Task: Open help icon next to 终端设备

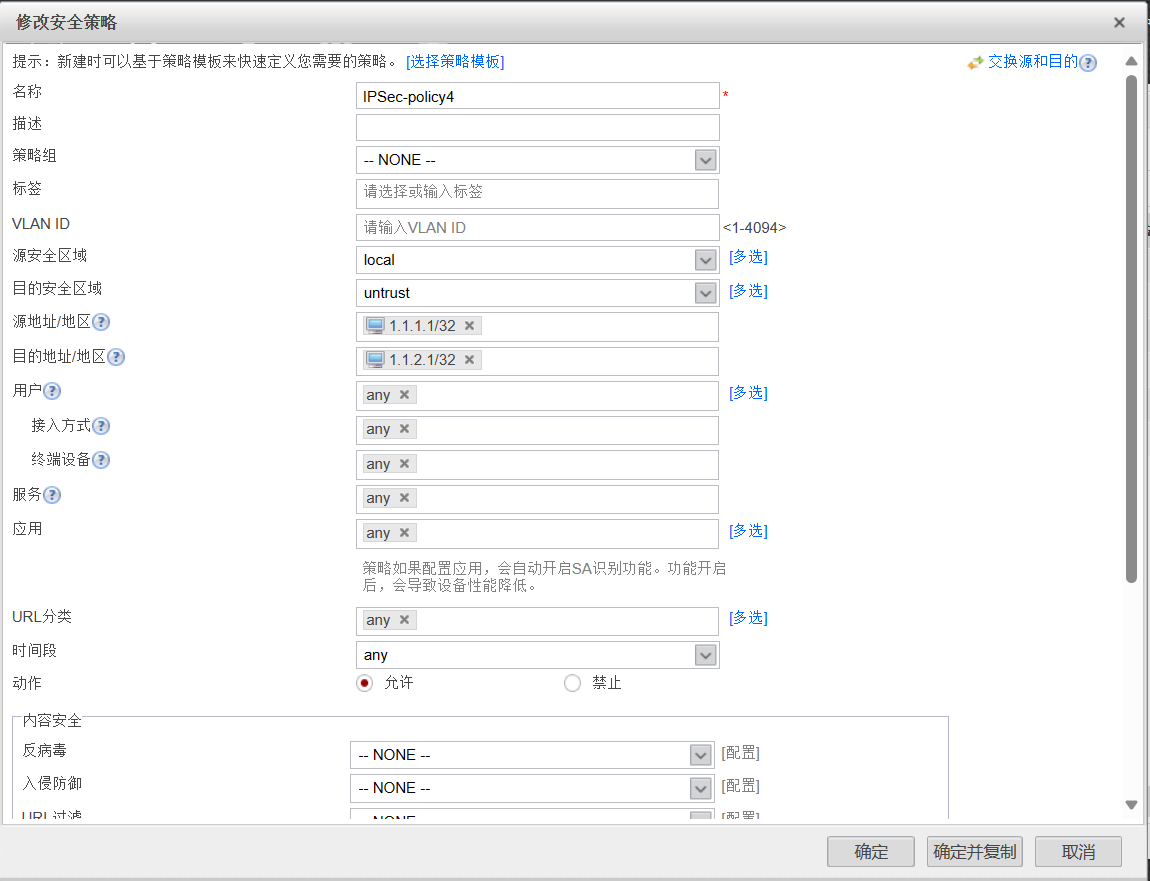Action: (101, 460)
